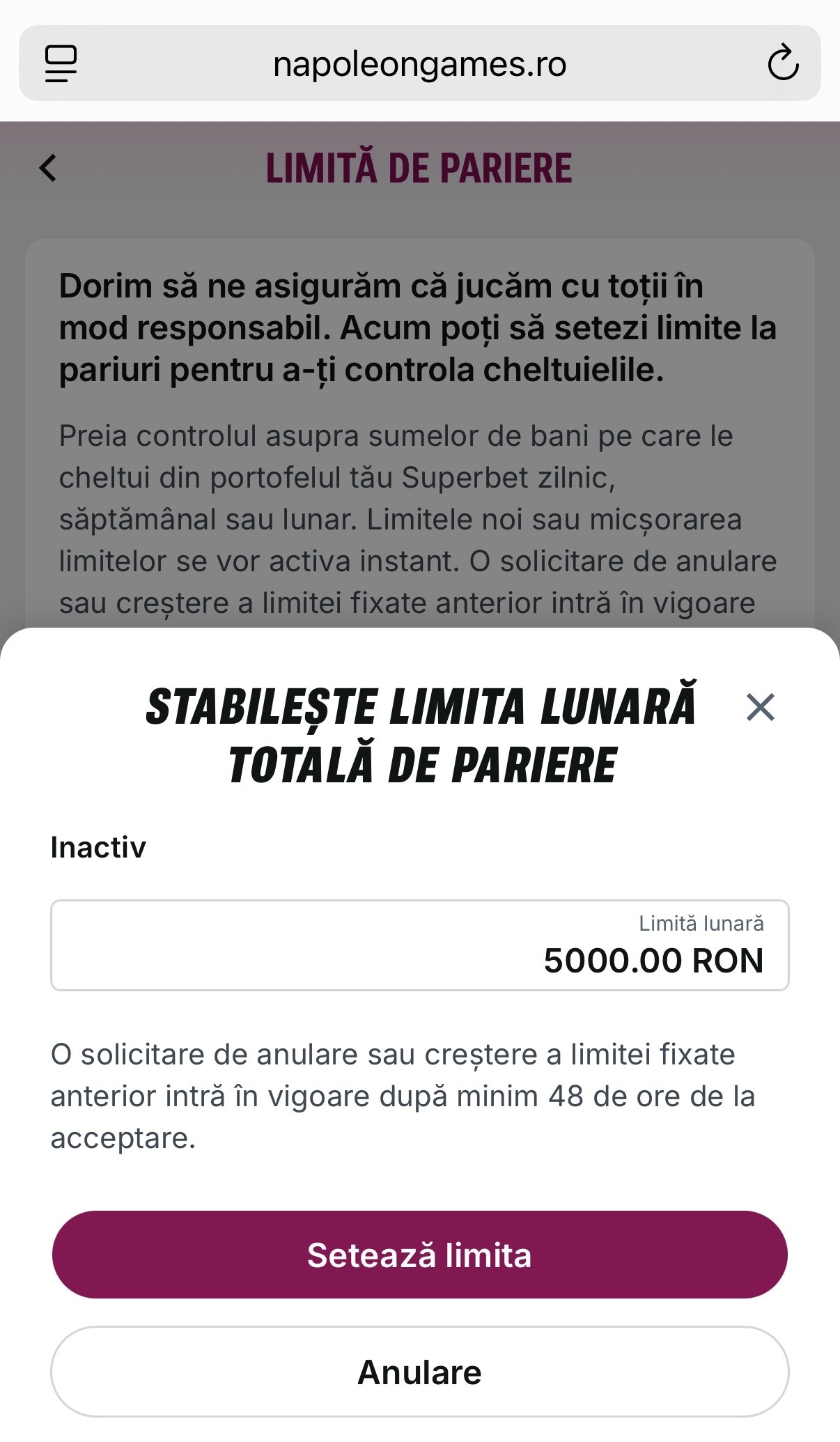Focus the monthly limit amount field

[x=420, y=945]
